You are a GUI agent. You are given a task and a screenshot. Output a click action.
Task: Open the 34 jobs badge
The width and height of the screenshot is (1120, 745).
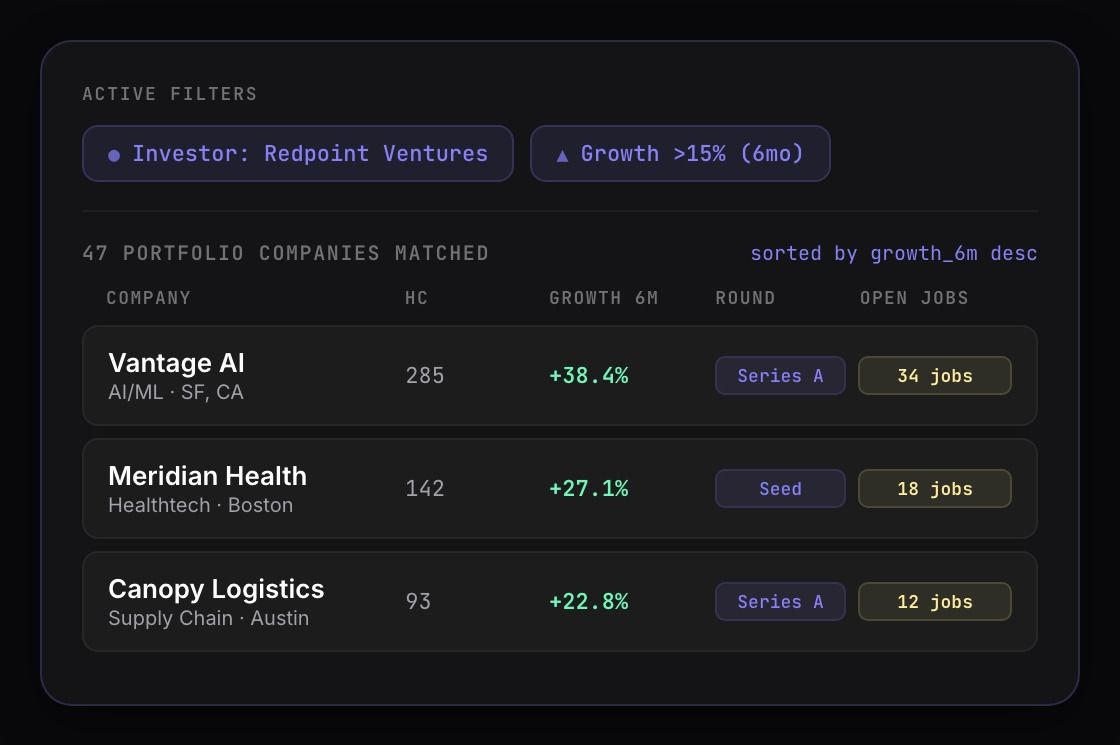coord(935,376)
